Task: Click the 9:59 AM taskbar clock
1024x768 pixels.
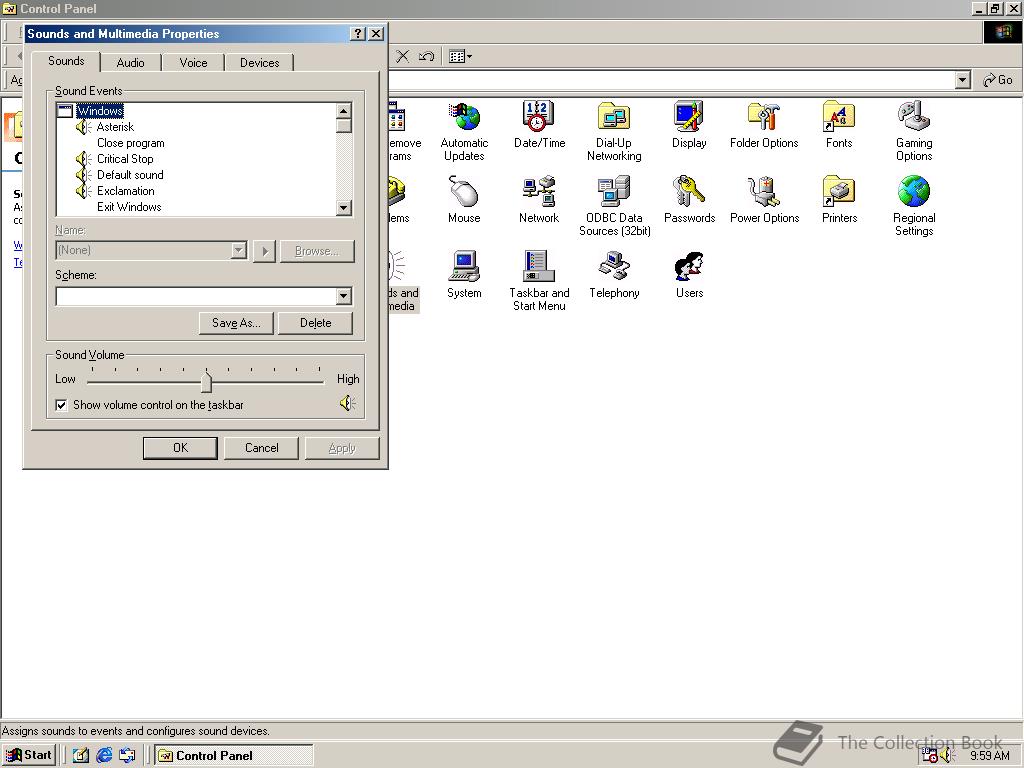Action: [x=989, y=756]
